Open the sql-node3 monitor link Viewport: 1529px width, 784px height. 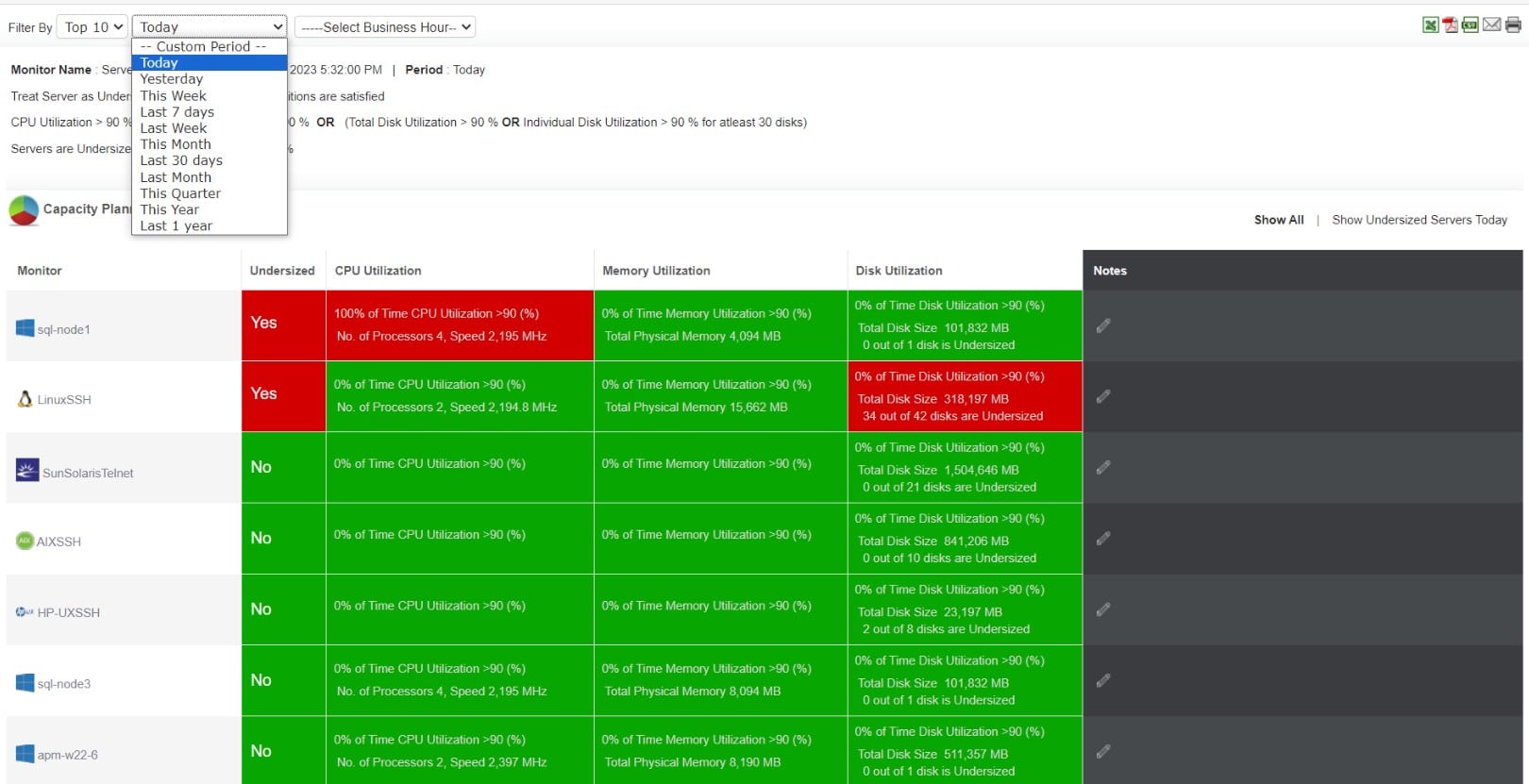pos(64,684)
